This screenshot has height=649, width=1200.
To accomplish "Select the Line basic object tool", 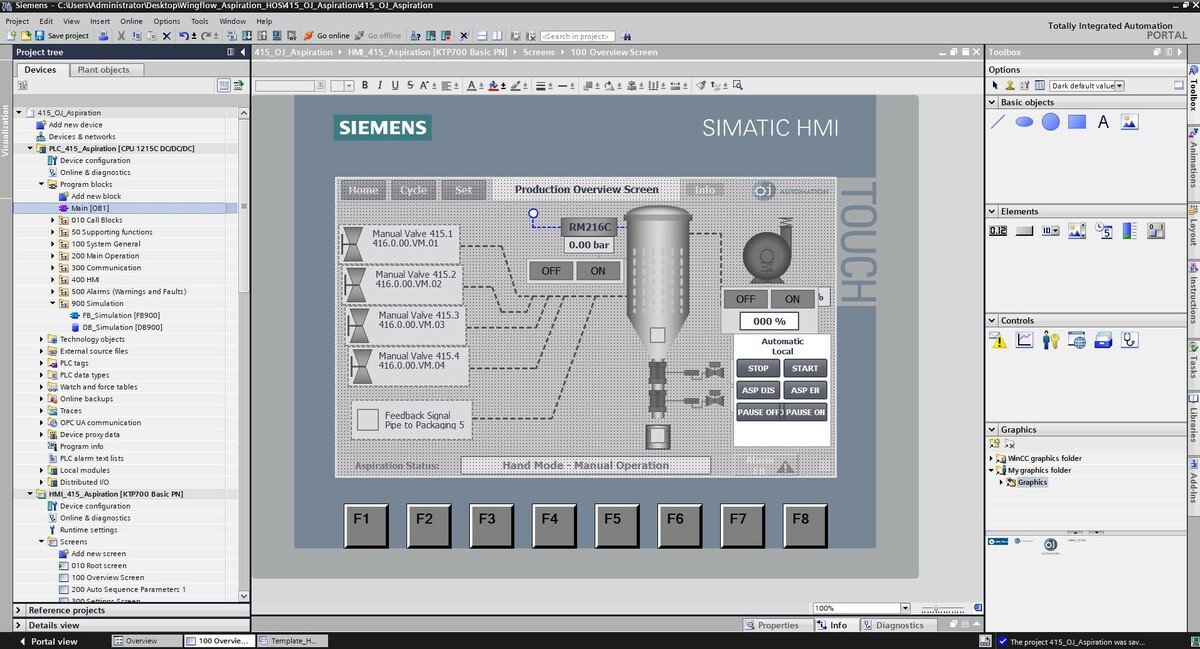I will coord(998,122).
